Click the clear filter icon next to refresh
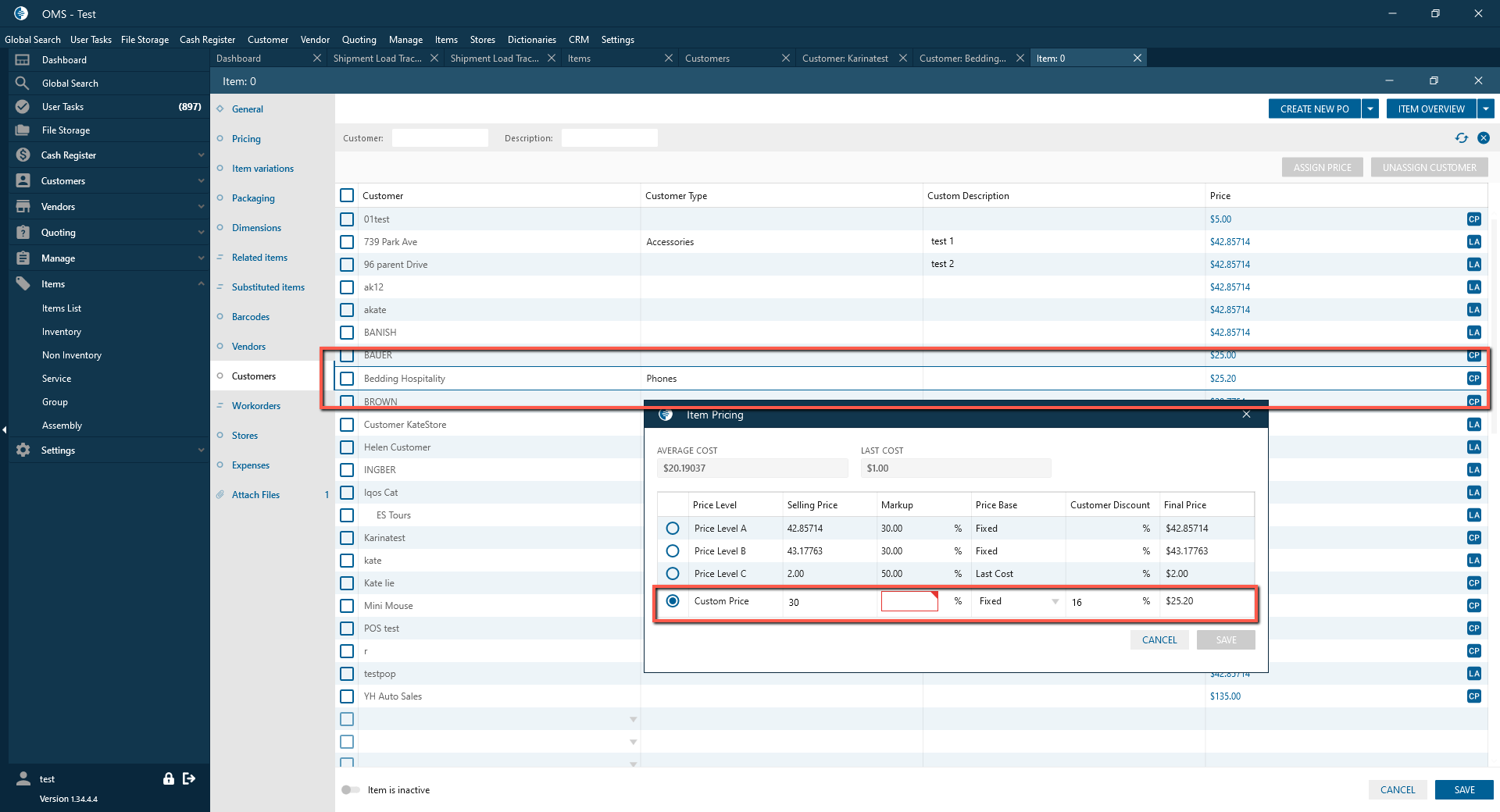Viewport: 1500px width, 812px height. click(x=1484, y=138)
